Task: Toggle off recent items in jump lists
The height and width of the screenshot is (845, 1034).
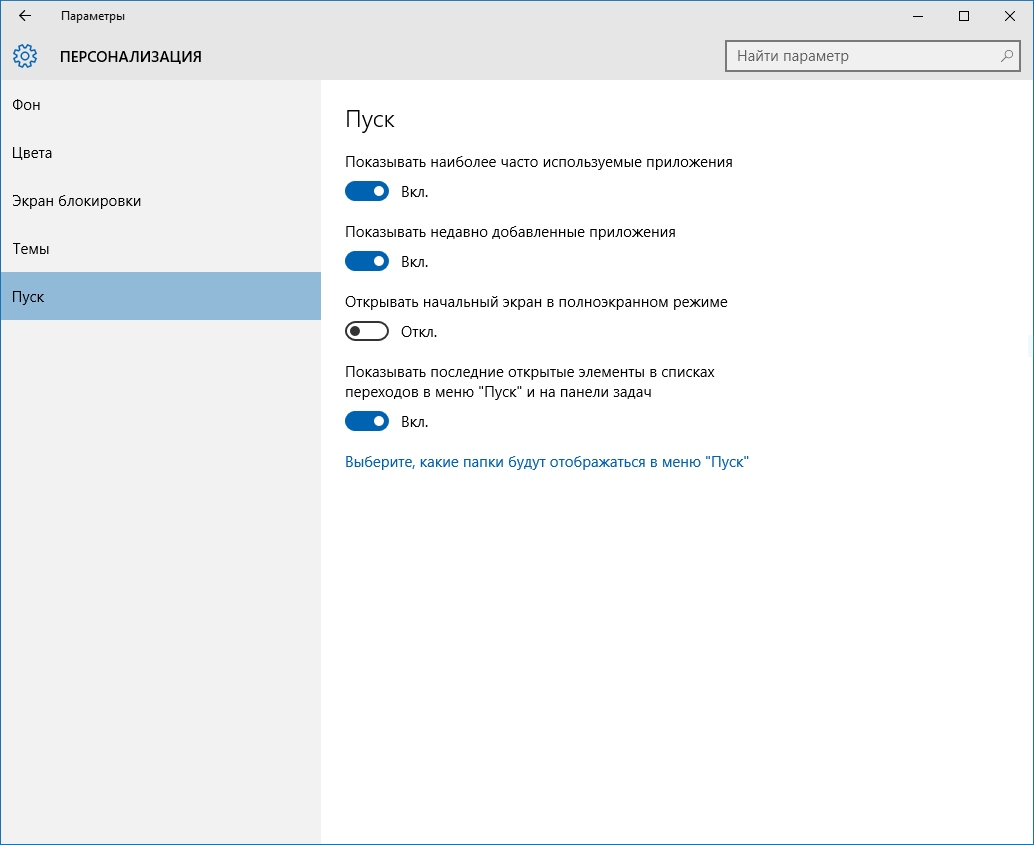Action: click(x=366, y=421)
